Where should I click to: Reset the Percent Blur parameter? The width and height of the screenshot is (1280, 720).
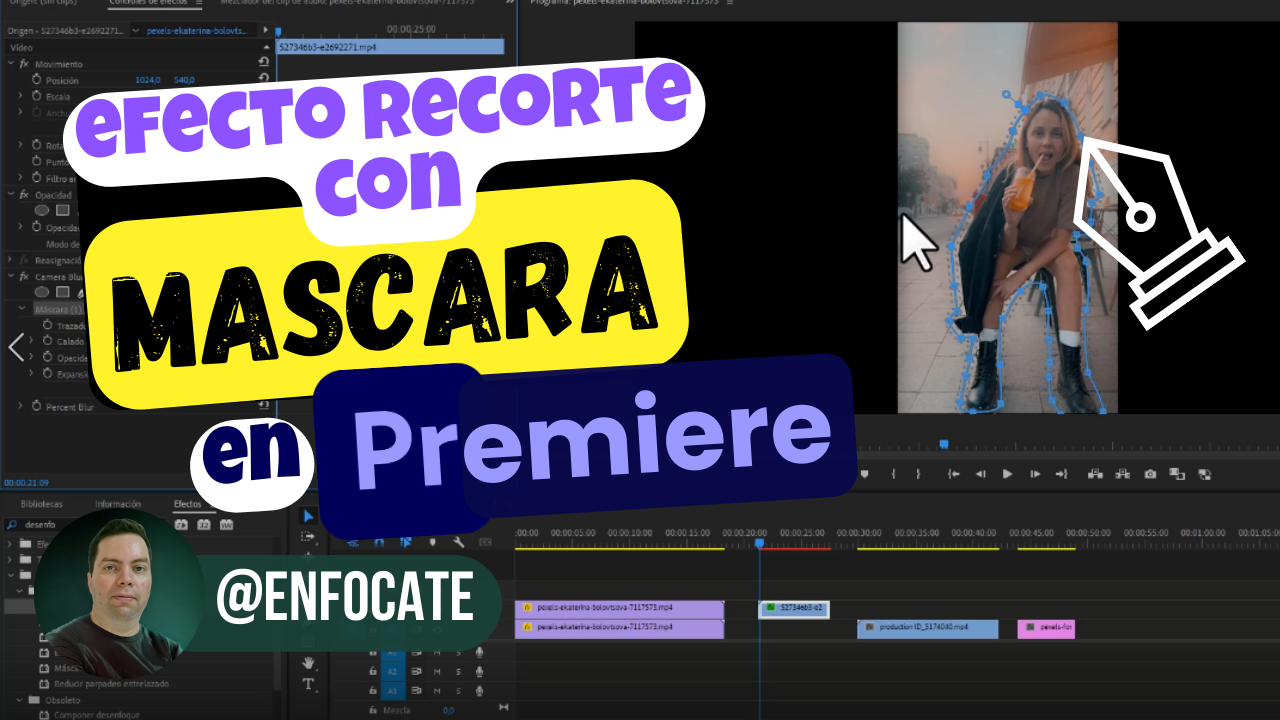[264, 406]
